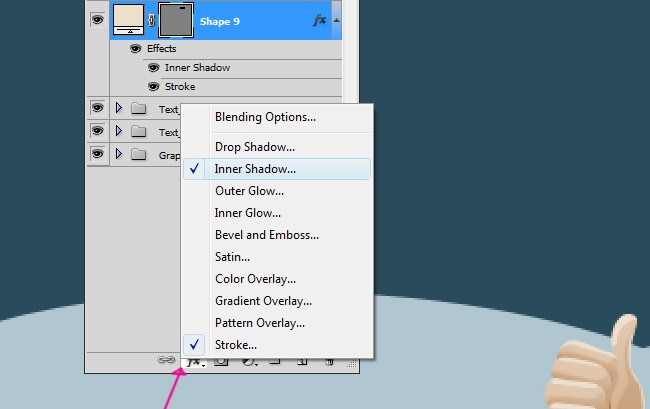The width and height of the screenshot is (650, 409).
Task: Click Shape 9 vector mask thumbnail
Action: pyautogui.click(x=176, y=20)
